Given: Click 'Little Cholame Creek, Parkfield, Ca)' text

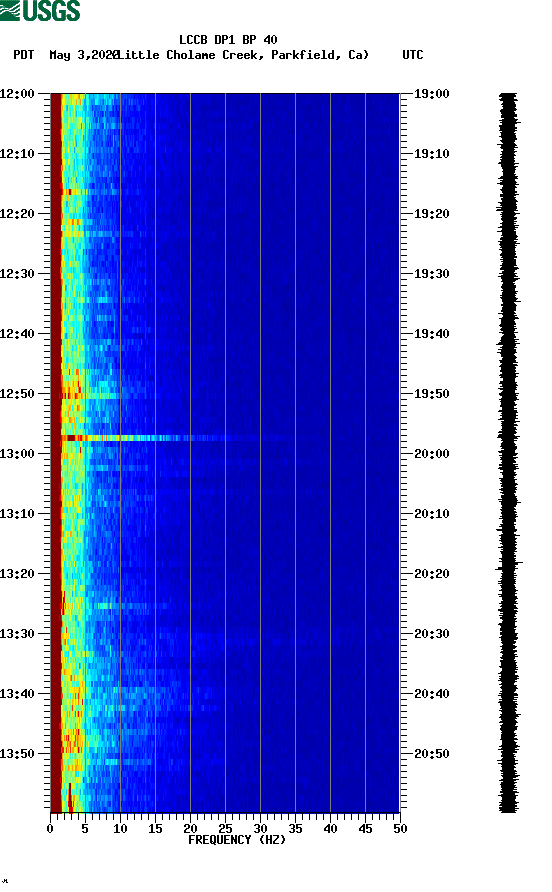Looking at the screenshot, I should click(x=244, y=55).
